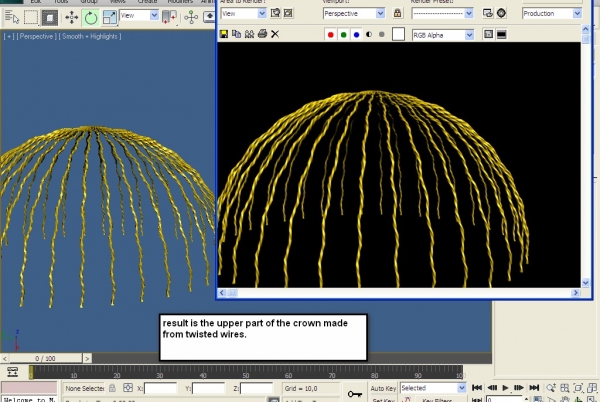Click X coordinate input field

tap(160, 389)
